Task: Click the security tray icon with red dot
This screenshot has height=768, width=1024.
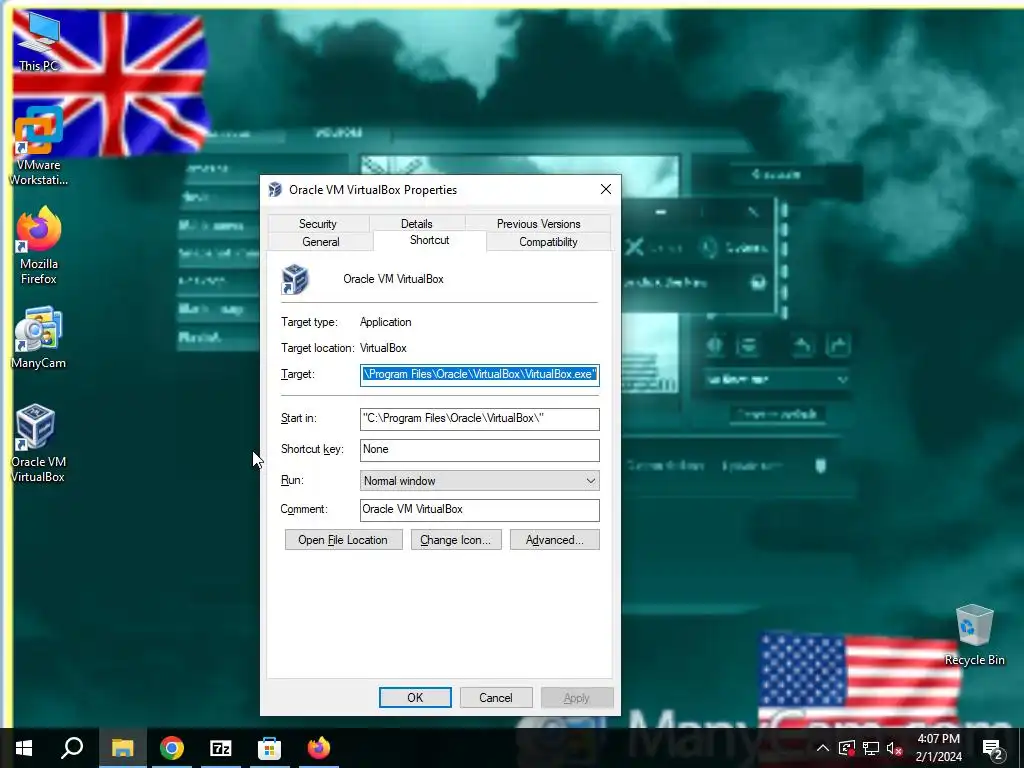Action: click(847, 748)
